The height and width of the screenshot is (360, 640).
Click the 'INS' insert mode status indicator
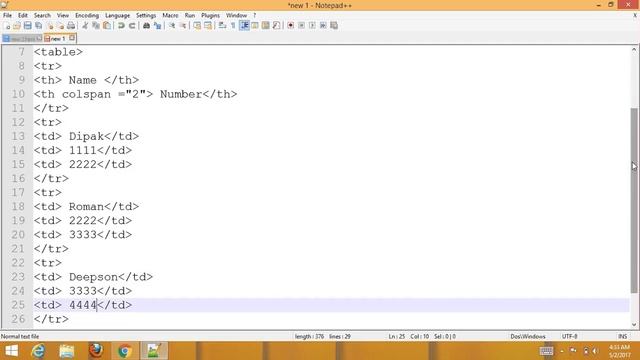(x=622, y=337)
